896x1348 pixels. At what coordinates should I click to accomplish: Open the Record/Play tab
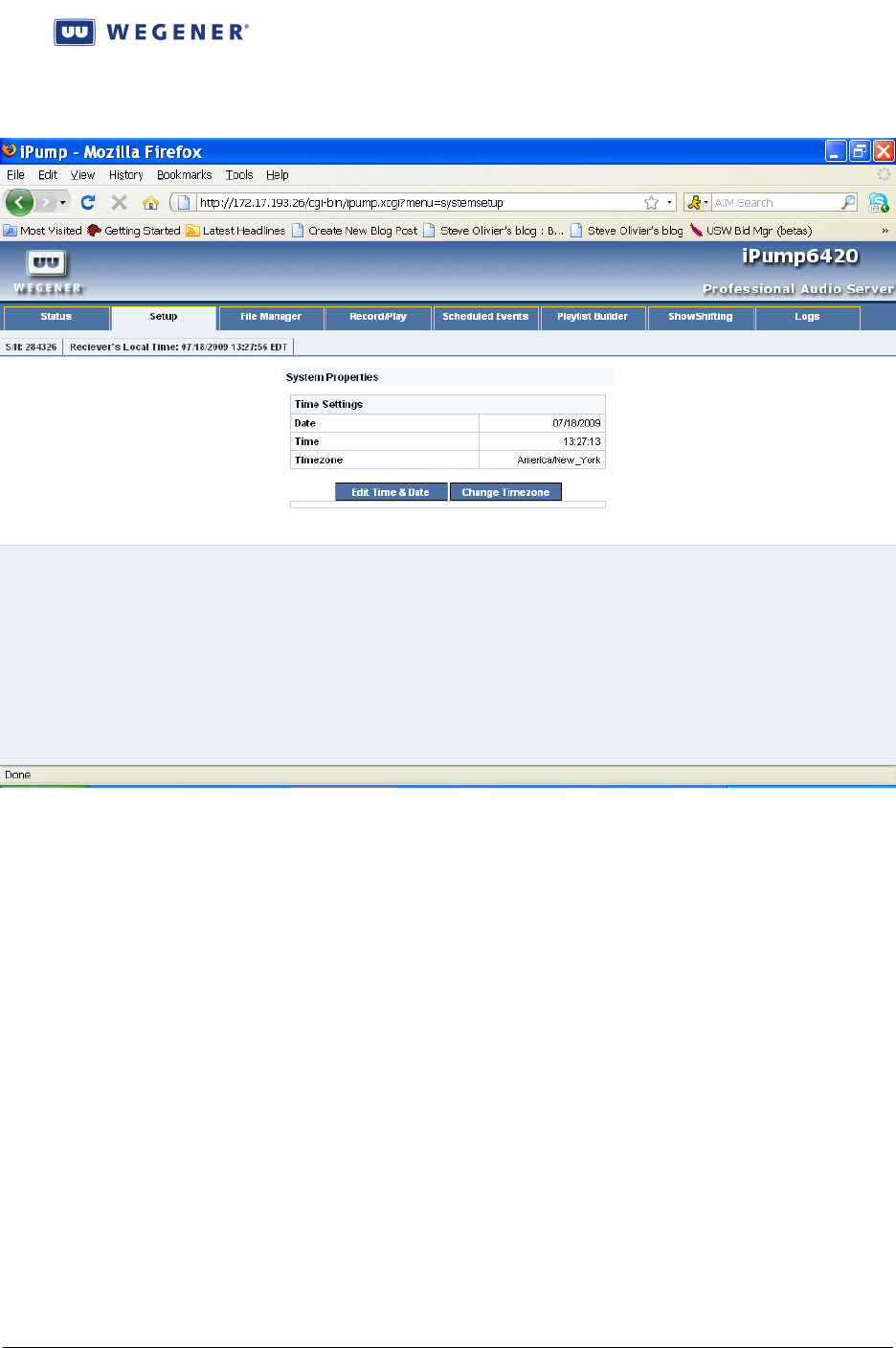pyautogui.click(x=378, y=317)
